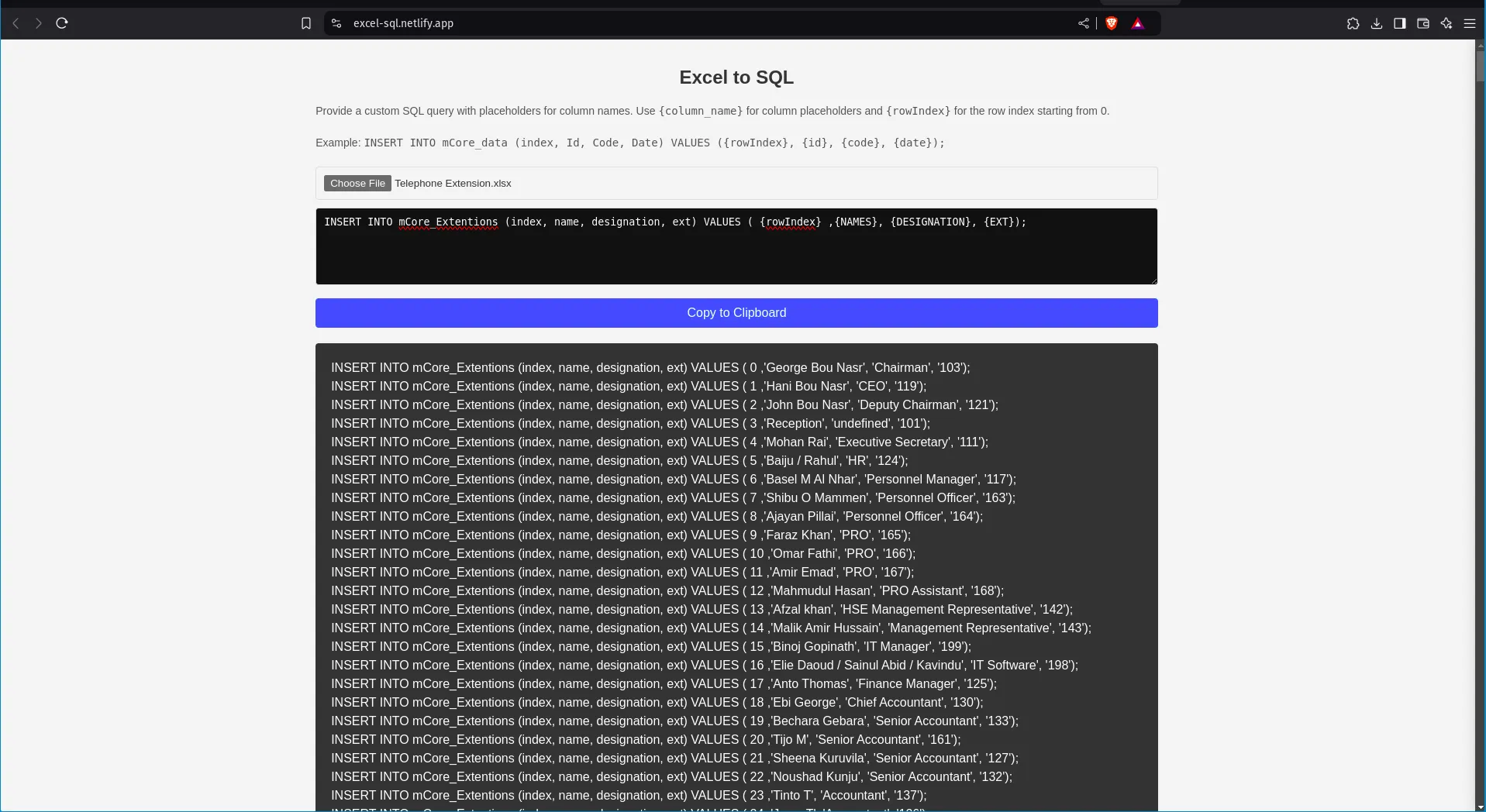Open the Brave Shields lion icon
The height and width of the screenshot is (812, 1486).
tap(1112, 23)
